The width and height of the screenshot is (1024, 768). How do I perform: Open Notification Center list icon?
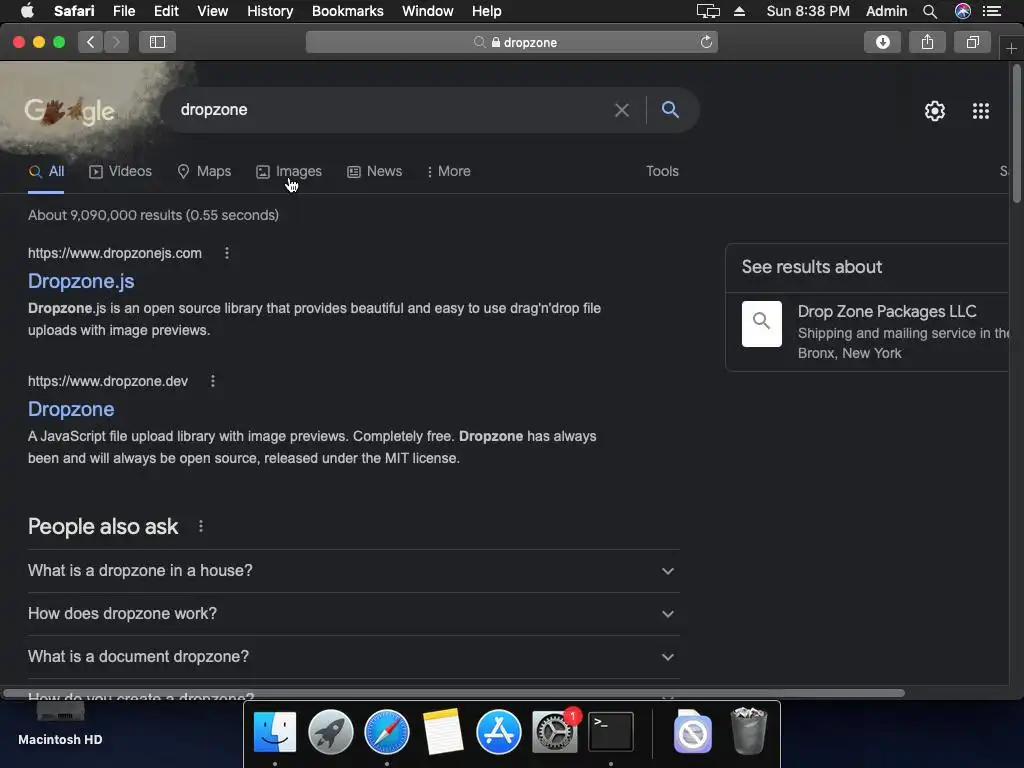[991, 11]
